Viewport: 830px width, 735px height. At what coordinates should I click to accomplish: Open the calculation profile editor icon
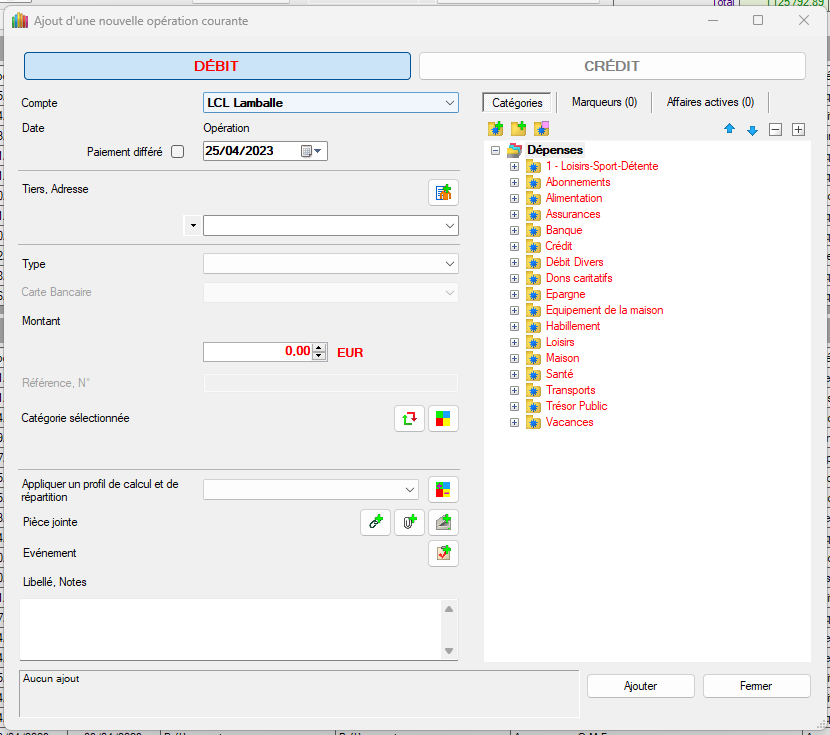(443, 489)
